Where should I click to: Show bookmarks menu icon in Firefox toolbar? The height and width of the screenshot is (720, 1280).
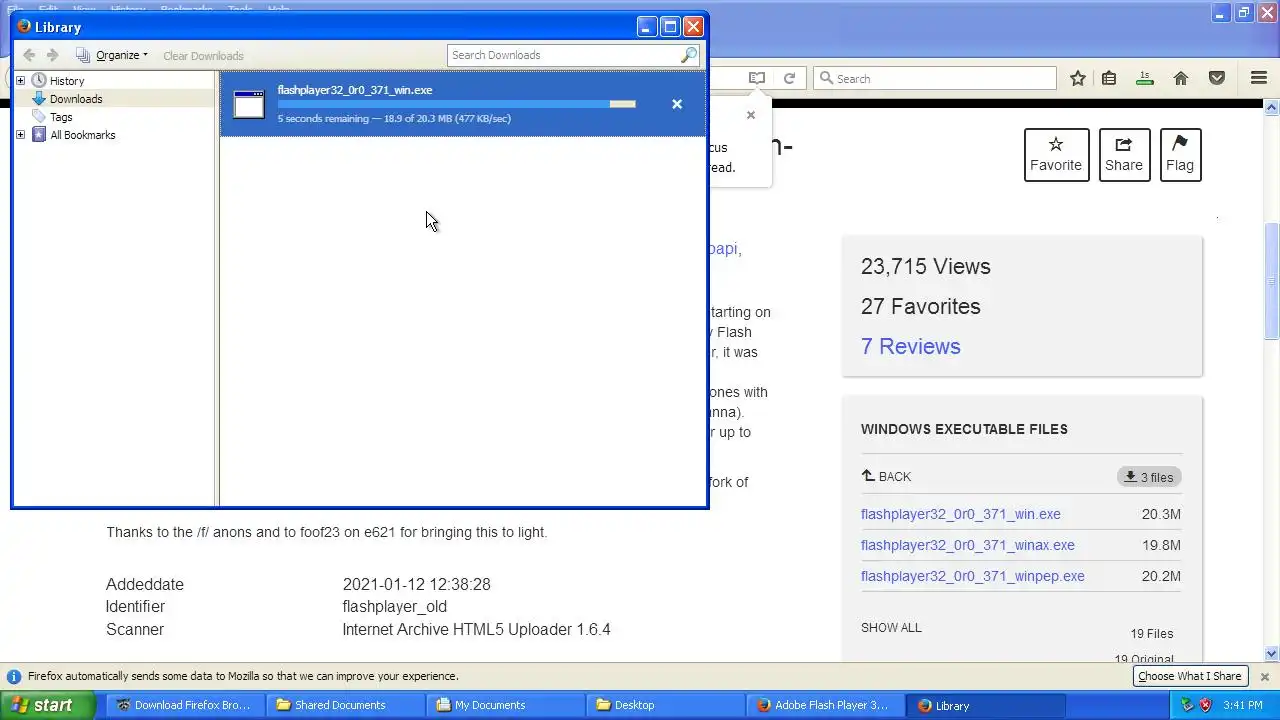(1109, 78)
